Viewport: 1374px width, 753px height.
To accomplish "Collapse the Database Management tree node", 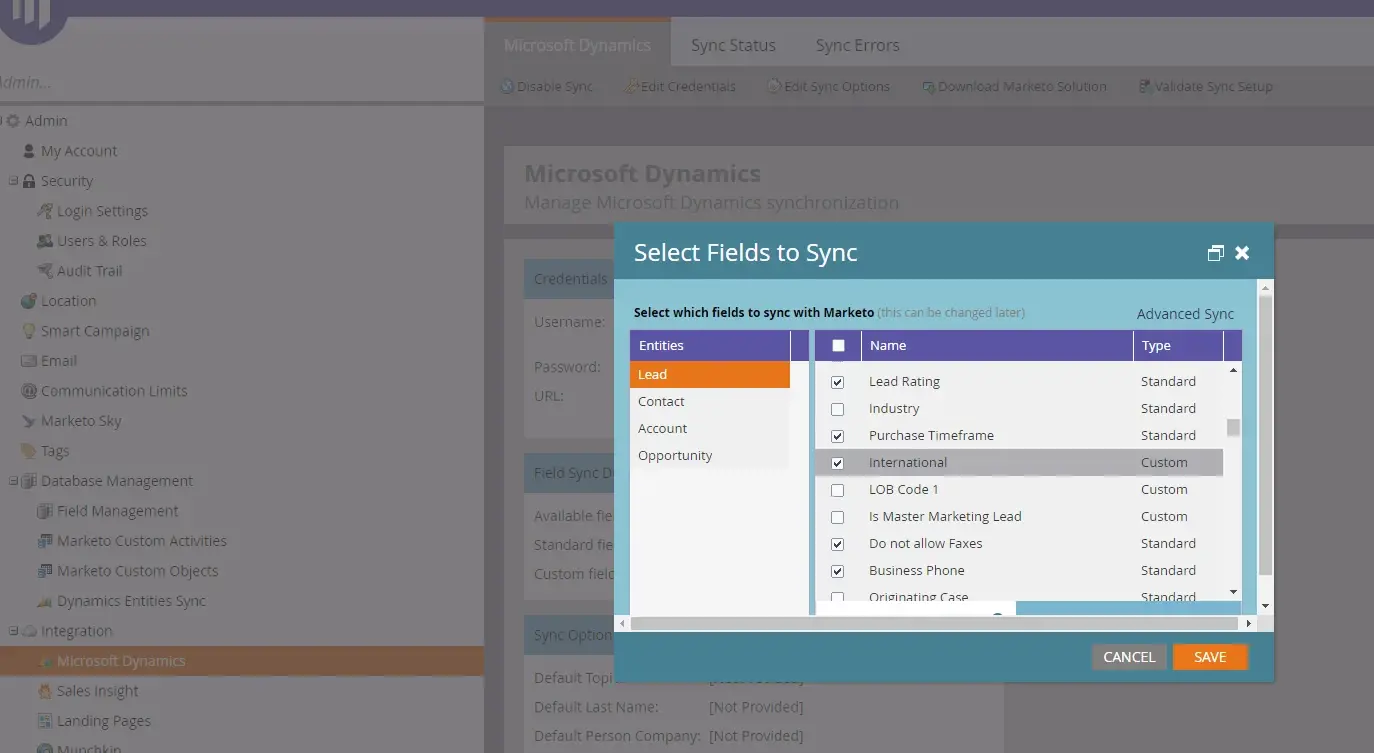I will tap(13, 481).
